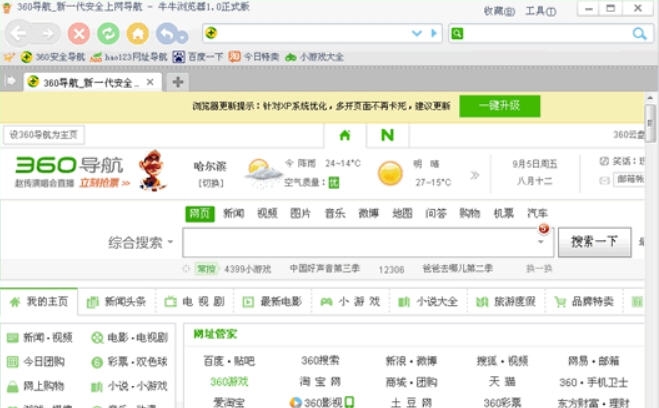Select the 小说大全 navigation tab
The width and height of the screenshot is (659, 408).
(x=428, y=302)
